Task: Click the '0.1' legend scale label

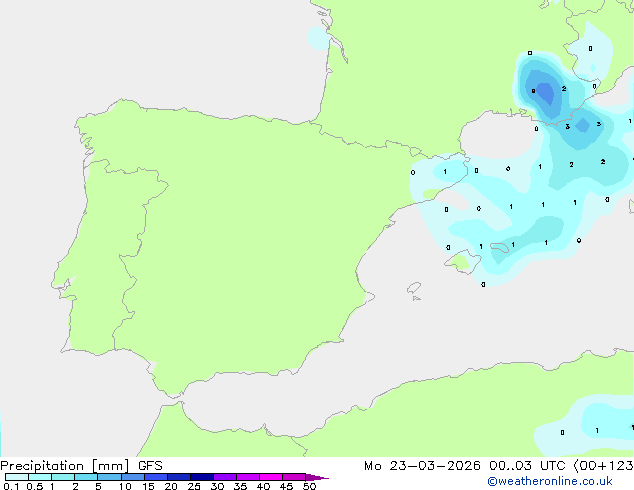Action: 11,486
